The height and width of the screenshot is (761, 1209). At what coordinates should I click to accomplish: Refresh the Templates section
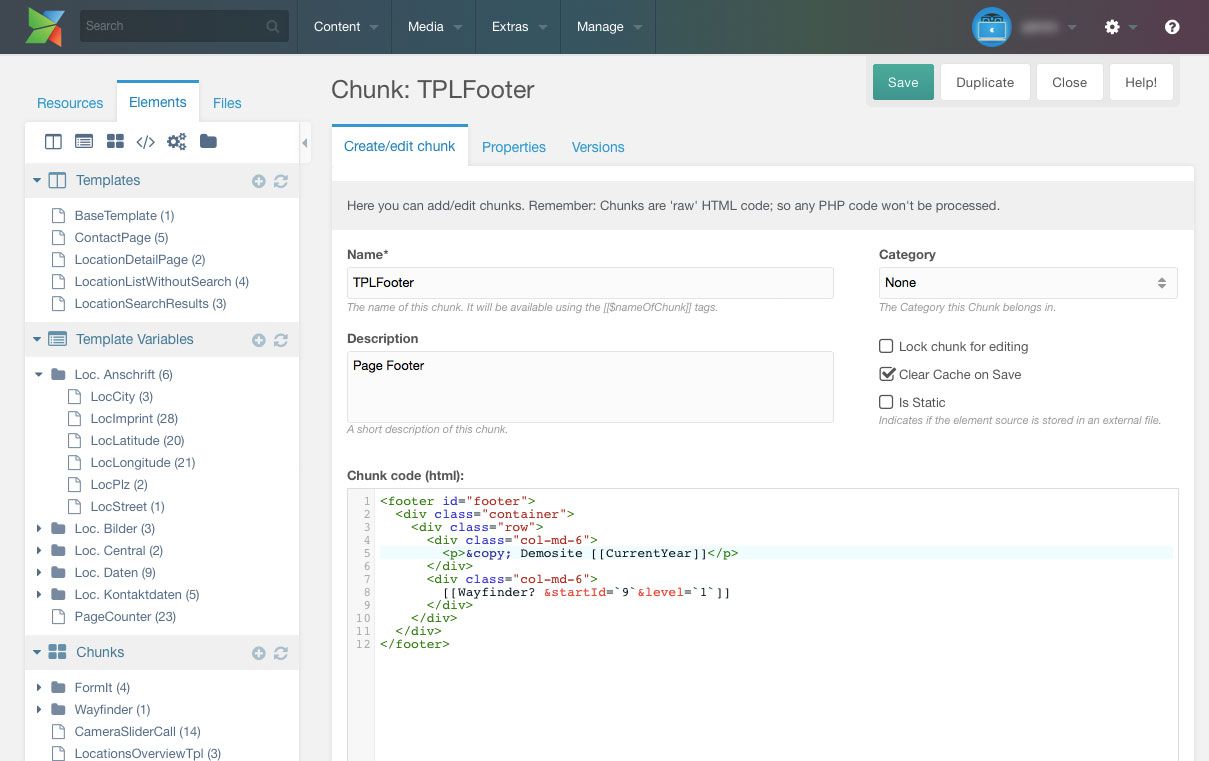tap(281, 181)
